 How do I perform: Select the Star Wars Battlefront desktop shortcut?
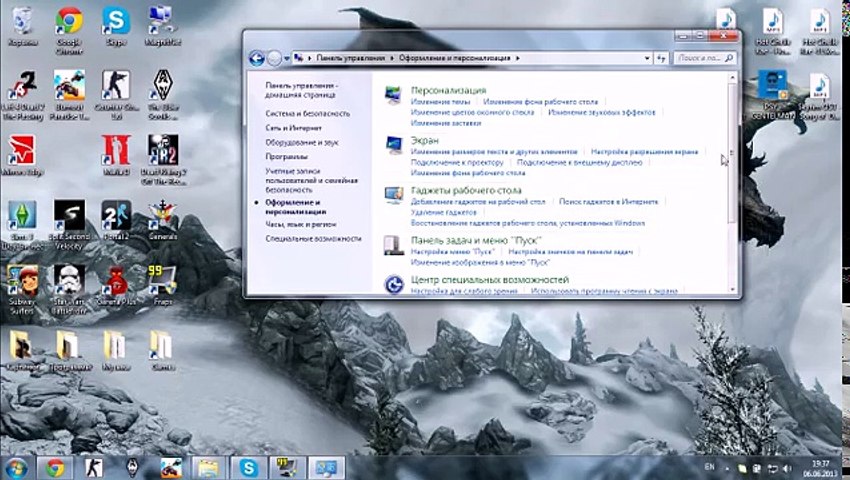tap(69, 290)
